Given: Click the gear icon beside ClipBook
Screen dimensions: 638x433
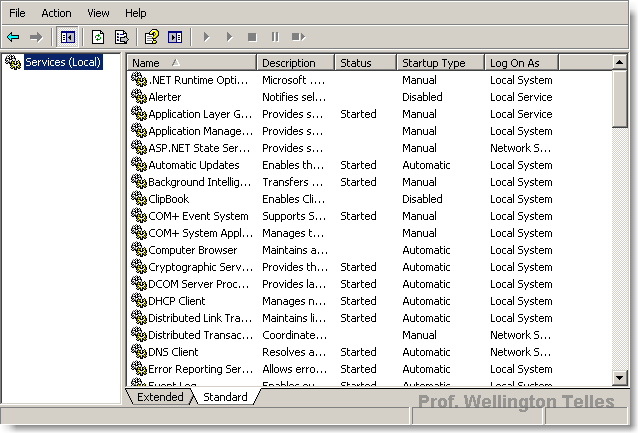Looking at the screenshot, I should 139,199.
